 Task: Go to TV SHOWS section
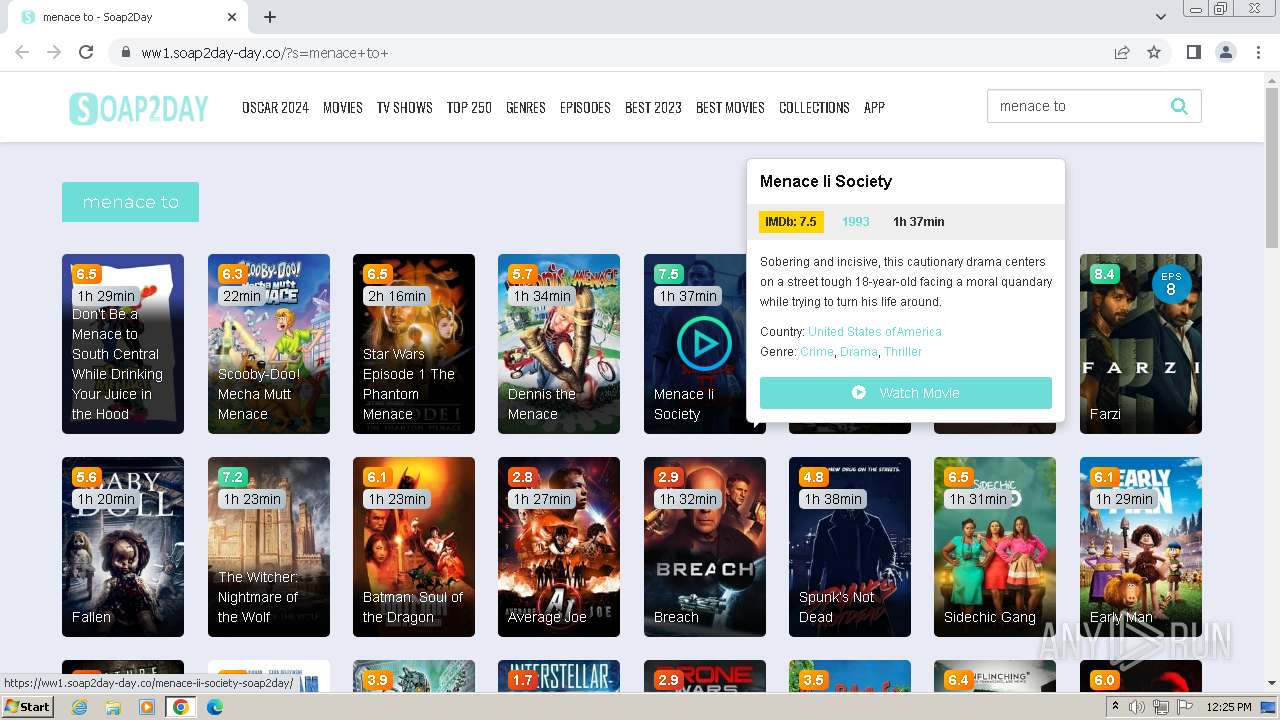click(404, 107)
